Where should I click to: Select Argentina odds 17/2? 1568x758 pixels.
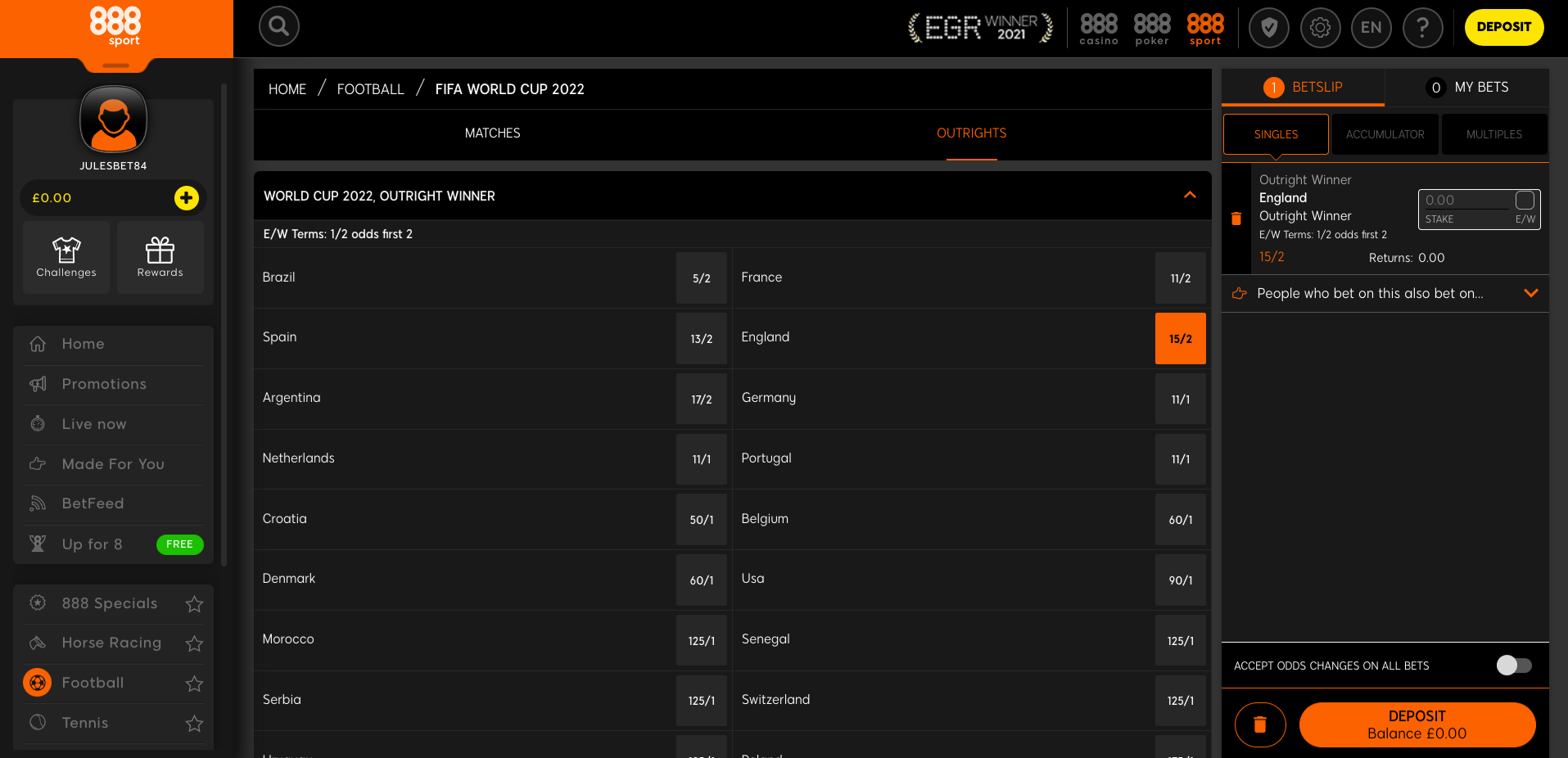(x=702, y=399)
